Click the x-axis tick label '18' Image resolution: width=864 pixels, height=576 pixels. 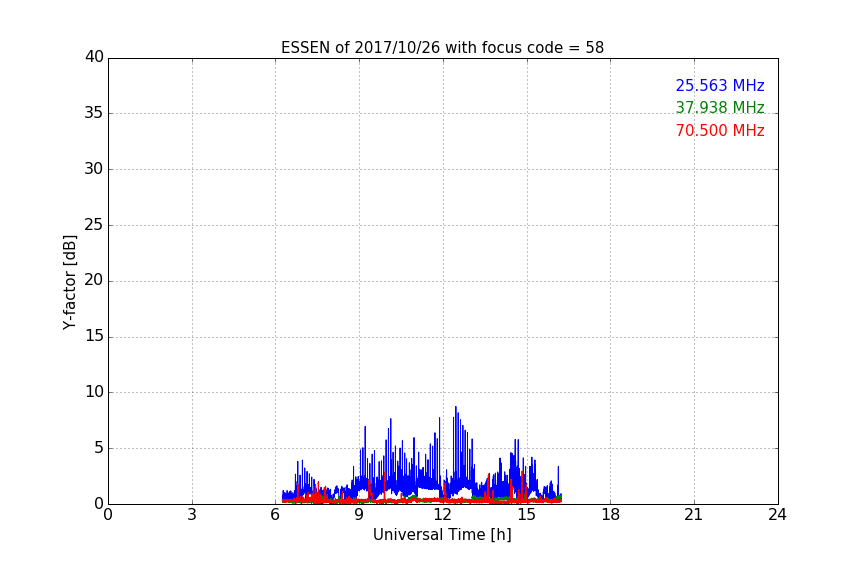(611, 515)
